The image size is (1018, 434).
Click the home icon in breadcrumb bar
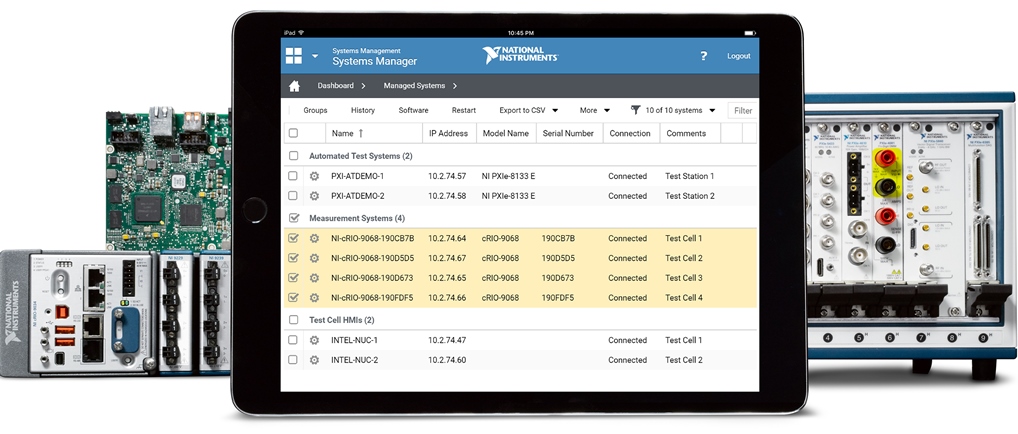[x=294, y=86]
